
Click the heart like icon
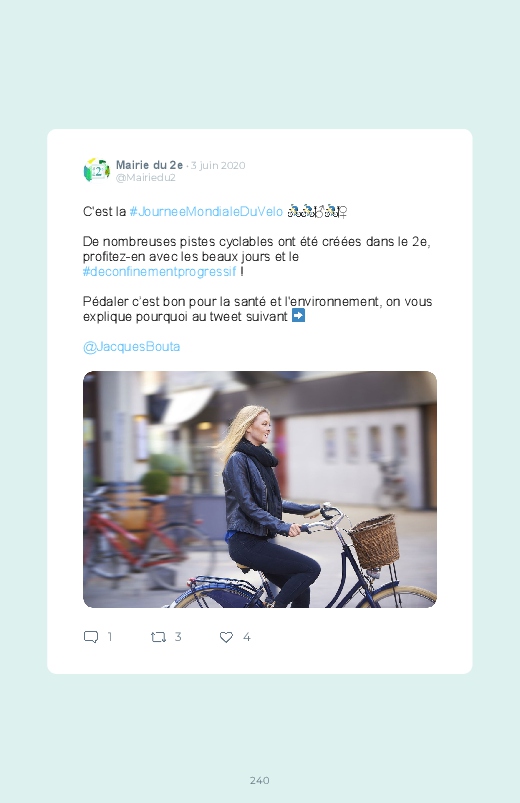point(226,637)
